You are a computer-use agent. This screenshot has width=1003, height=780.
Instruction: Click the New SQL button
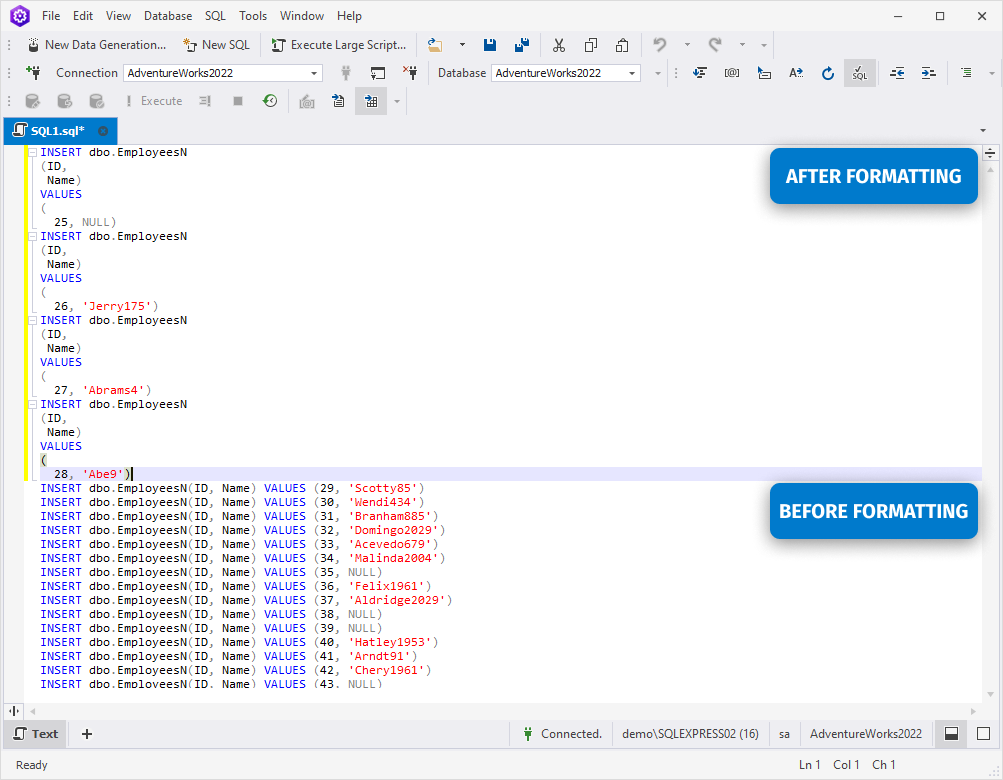216,45
